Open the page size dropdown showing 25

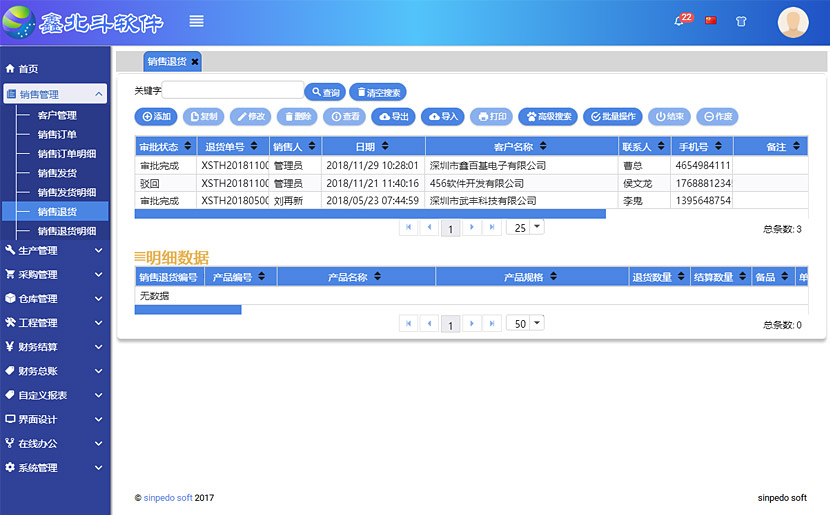[525, 227]
